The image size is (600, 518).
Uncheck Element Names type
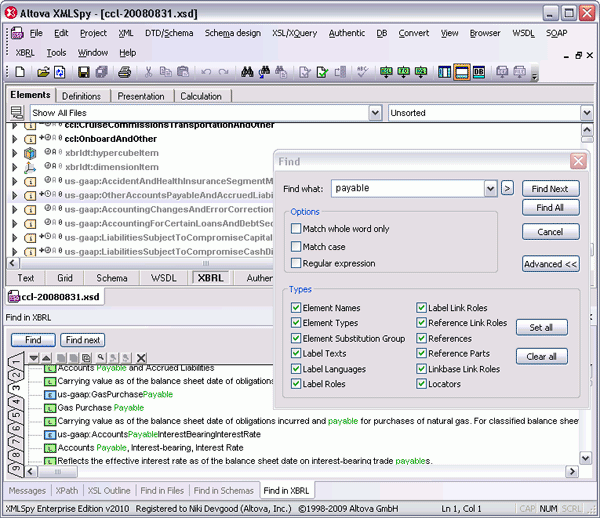[296, 308]
